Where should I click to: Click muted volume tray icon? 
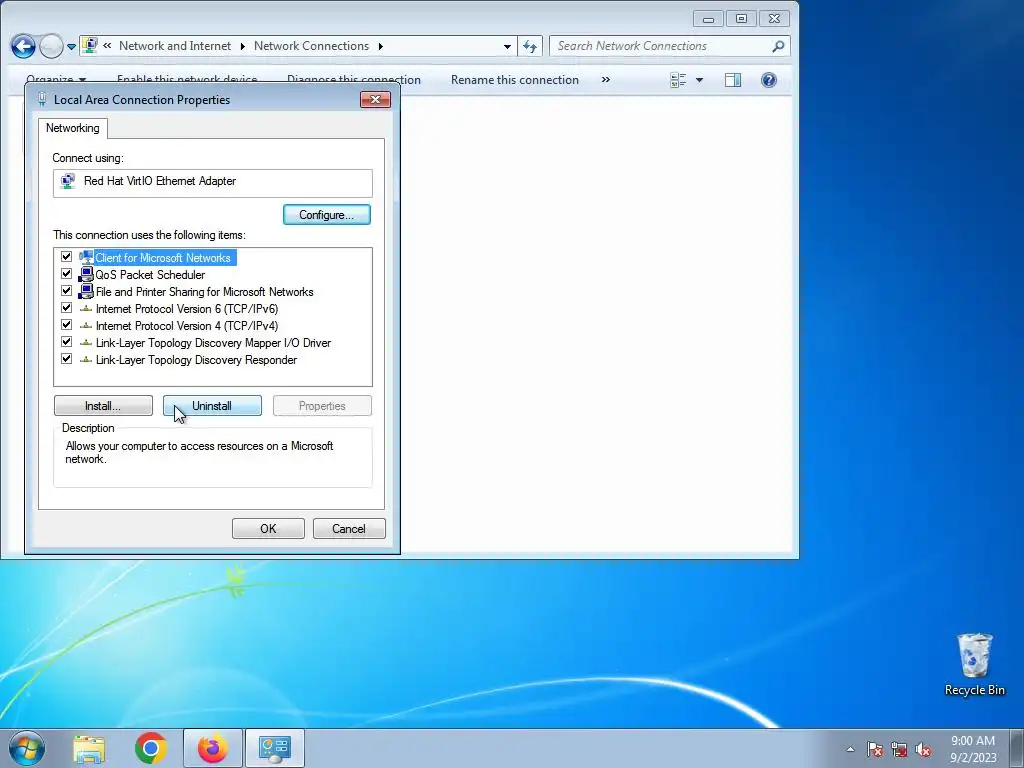pyautogui.click(x=923, y=749)
